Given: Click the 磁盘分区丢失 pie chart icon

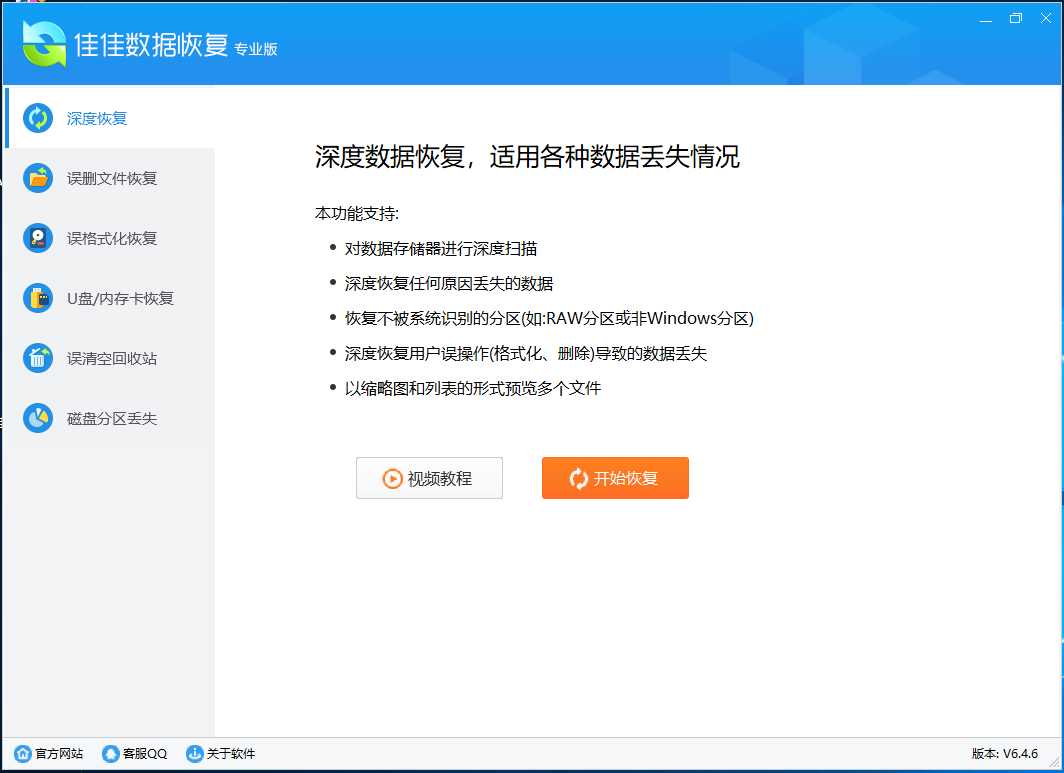Looking at the screenshot, I should click(38, 418).
